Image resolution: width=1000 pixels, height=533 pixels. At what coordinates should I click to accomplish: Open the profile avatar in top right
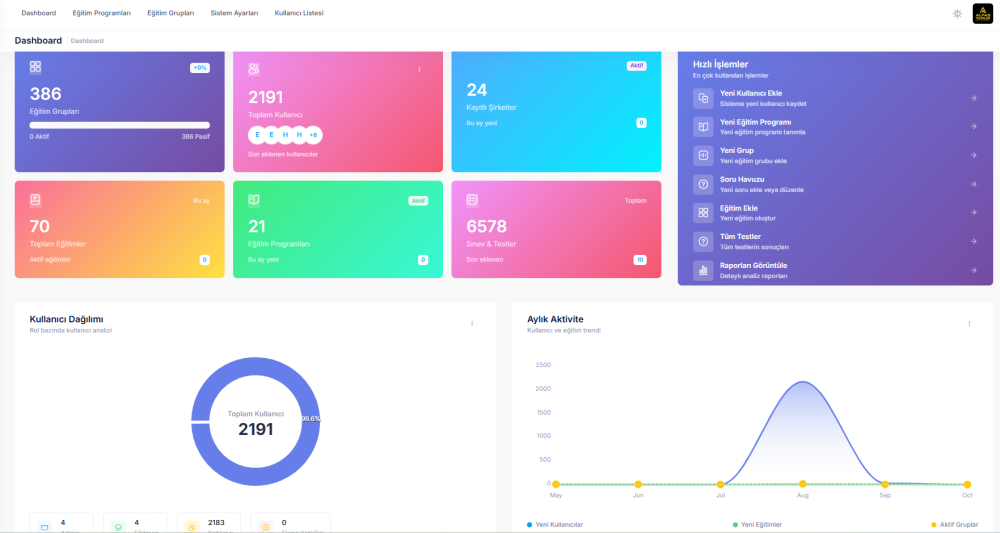tap(982, 14)
